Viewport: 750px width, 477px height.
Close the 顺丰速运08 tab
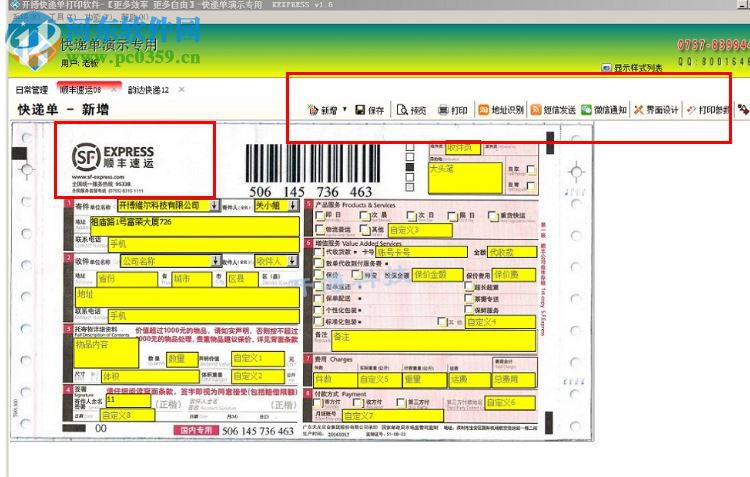point(114,89)
